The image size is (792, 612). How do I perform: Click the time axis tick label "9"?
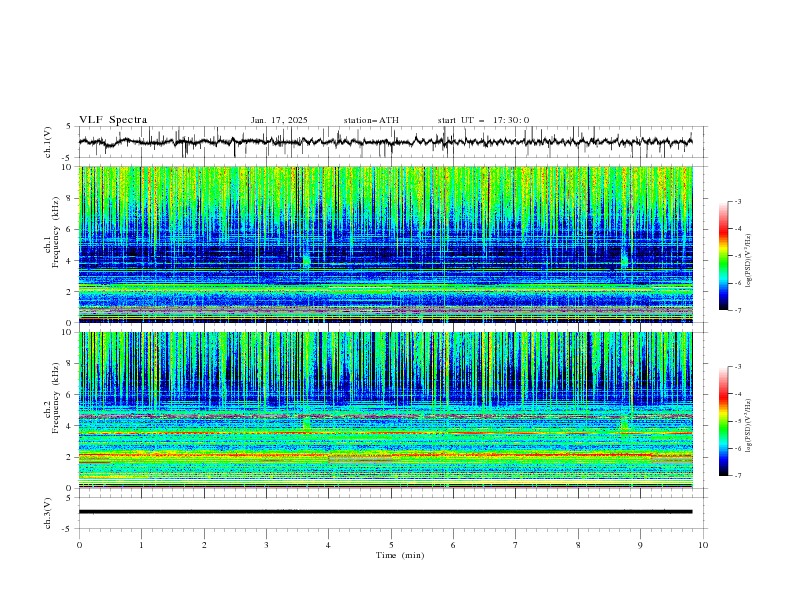[640, 545]
